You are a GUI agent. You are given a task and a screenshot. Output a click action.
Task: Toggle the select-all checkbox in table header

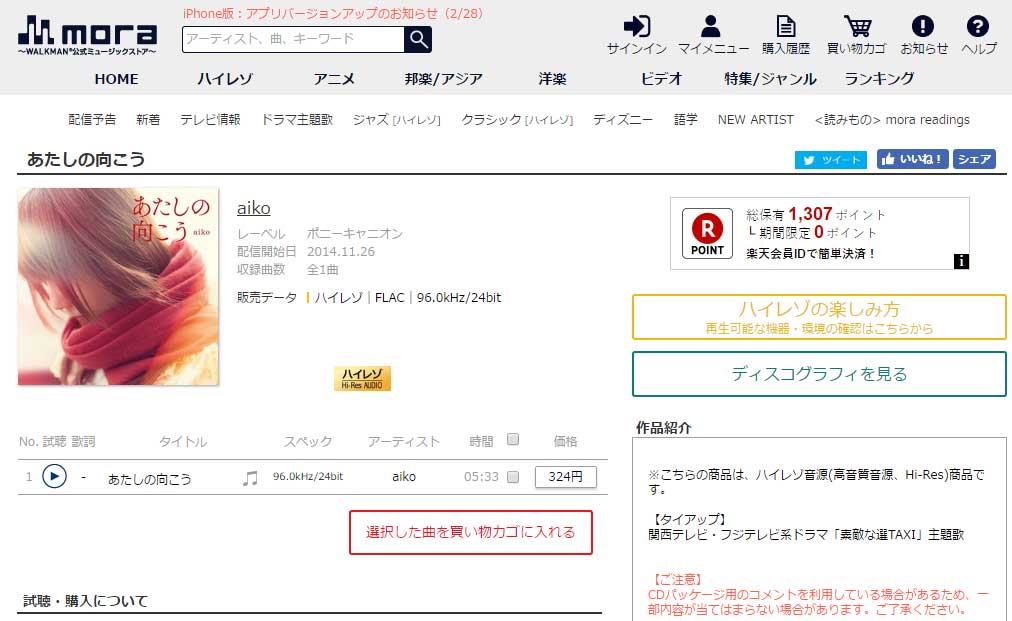(x=513, y=439)
